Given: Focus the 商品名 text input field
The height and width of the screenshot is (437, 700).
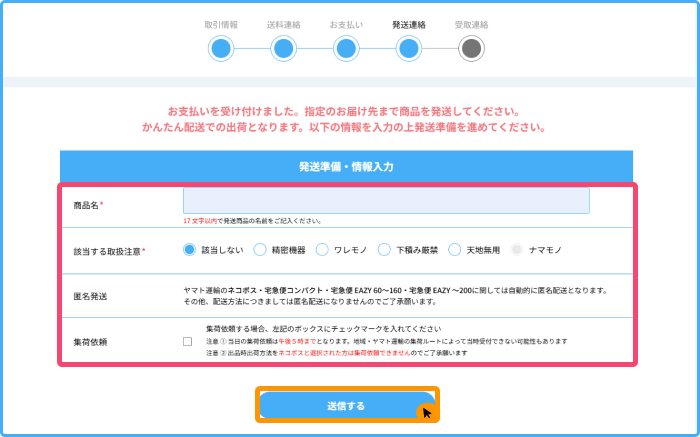Looking at the screenshot, I should coord(386,201).
